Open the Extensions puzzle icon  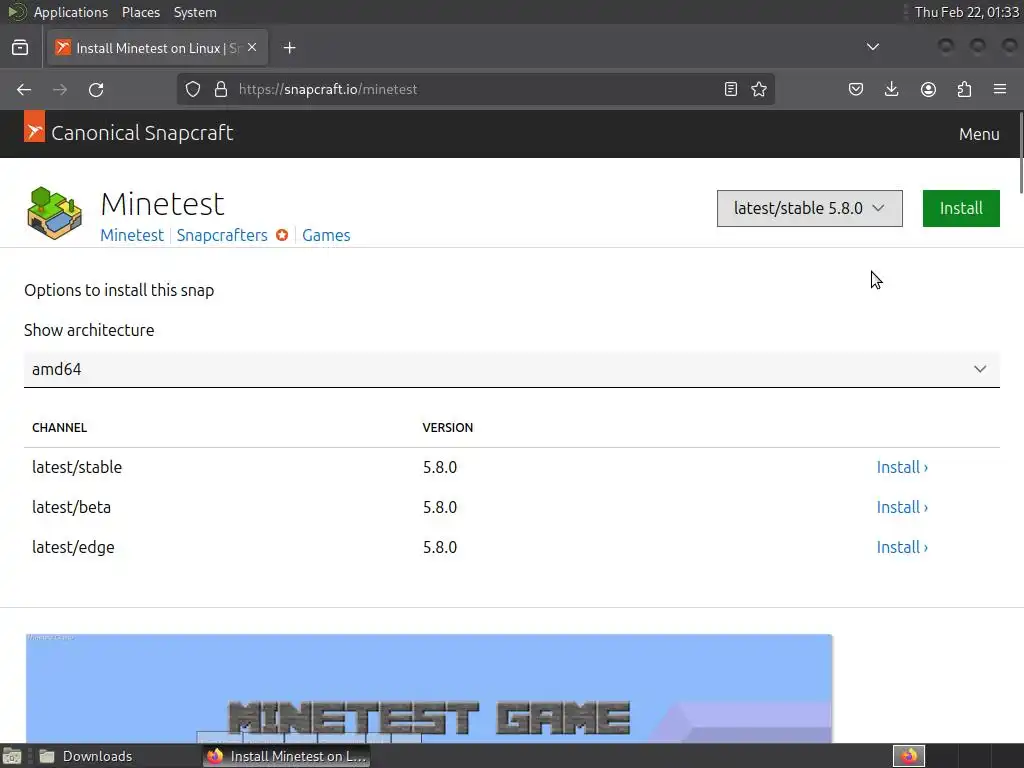point(964,89)
